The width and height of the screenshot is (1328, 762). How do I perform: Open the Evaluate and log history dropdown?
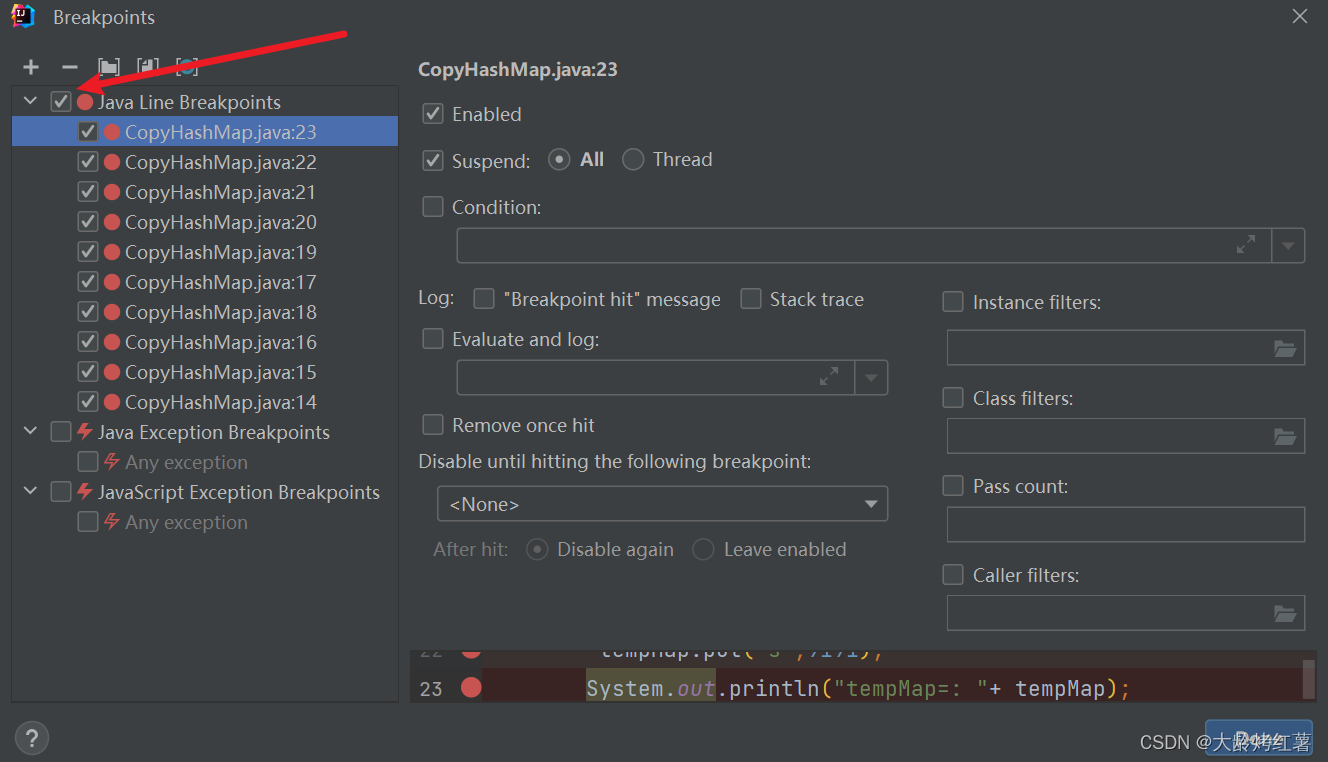[871, 378]
